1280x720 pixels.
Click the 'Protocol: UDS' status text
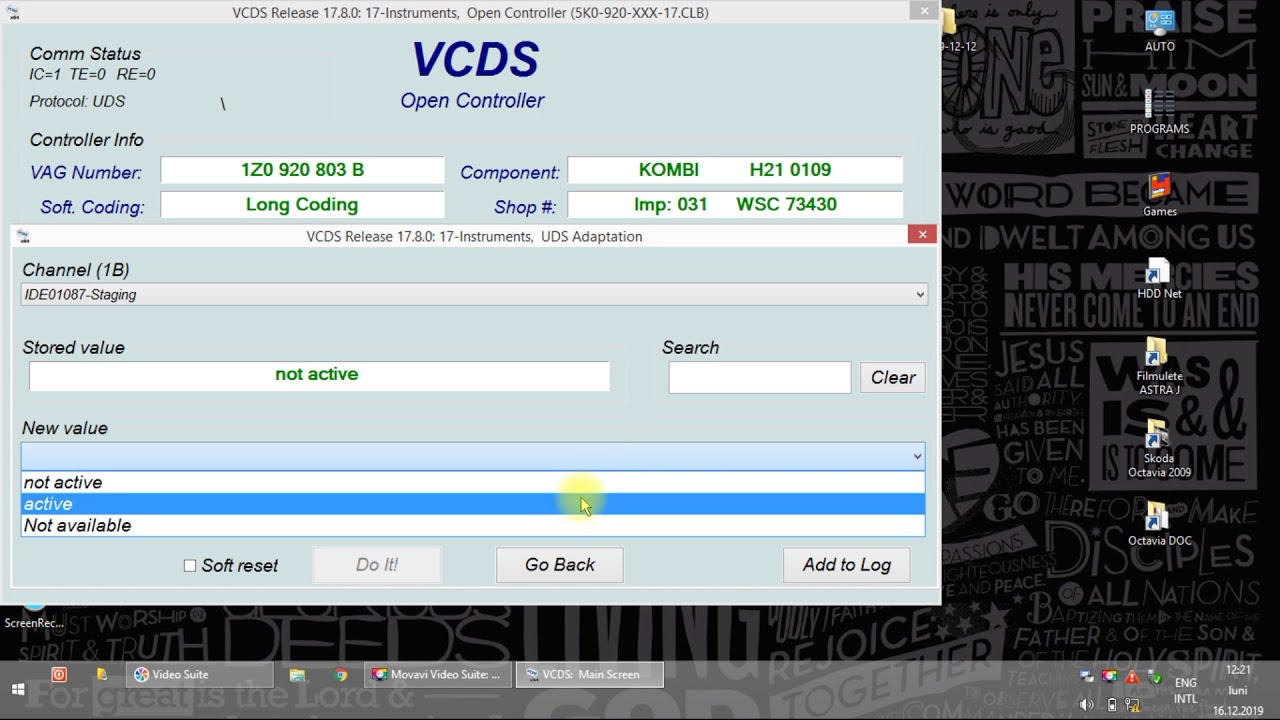77,102
